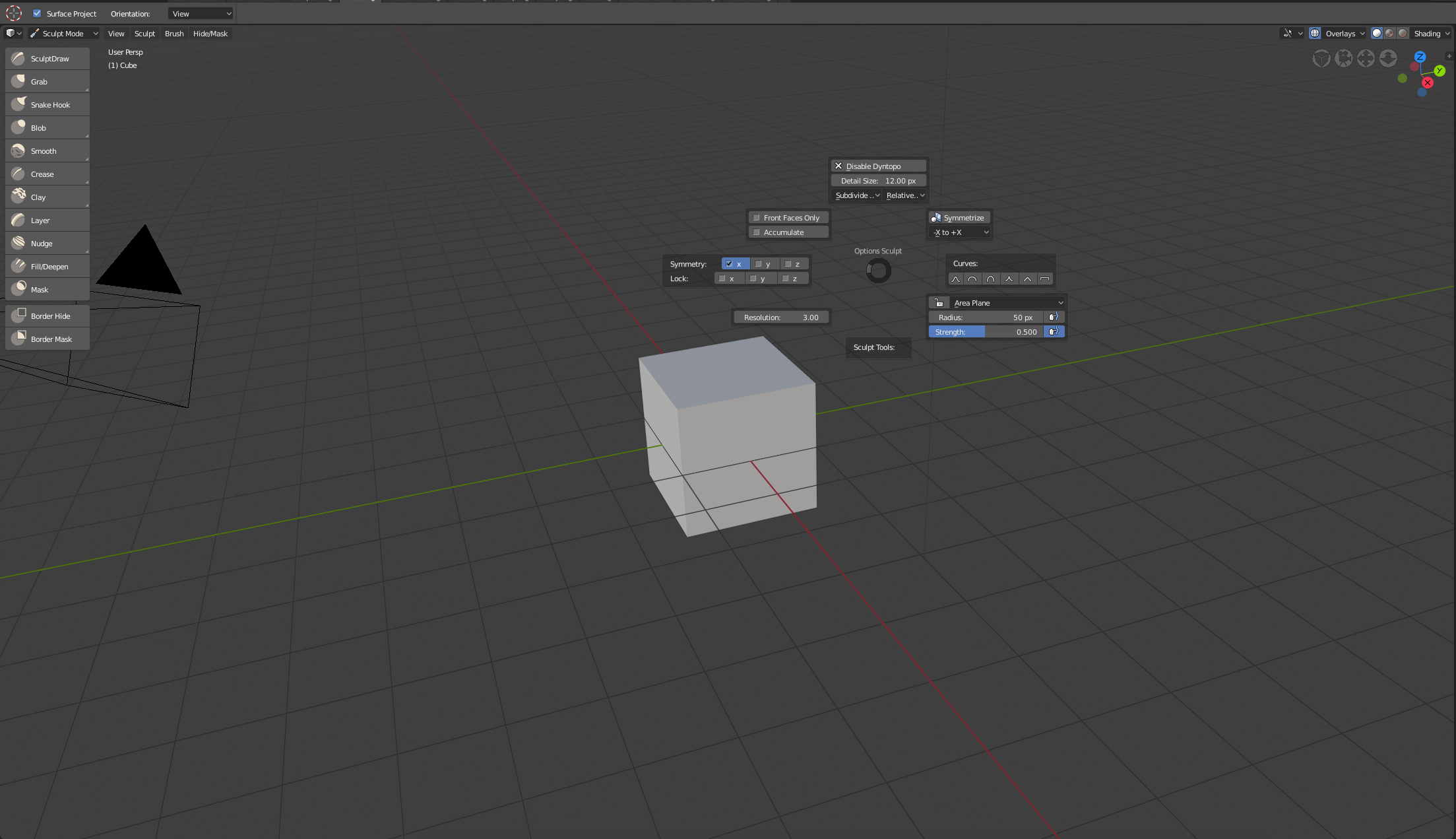Open the Brush menu

point(174,34)
